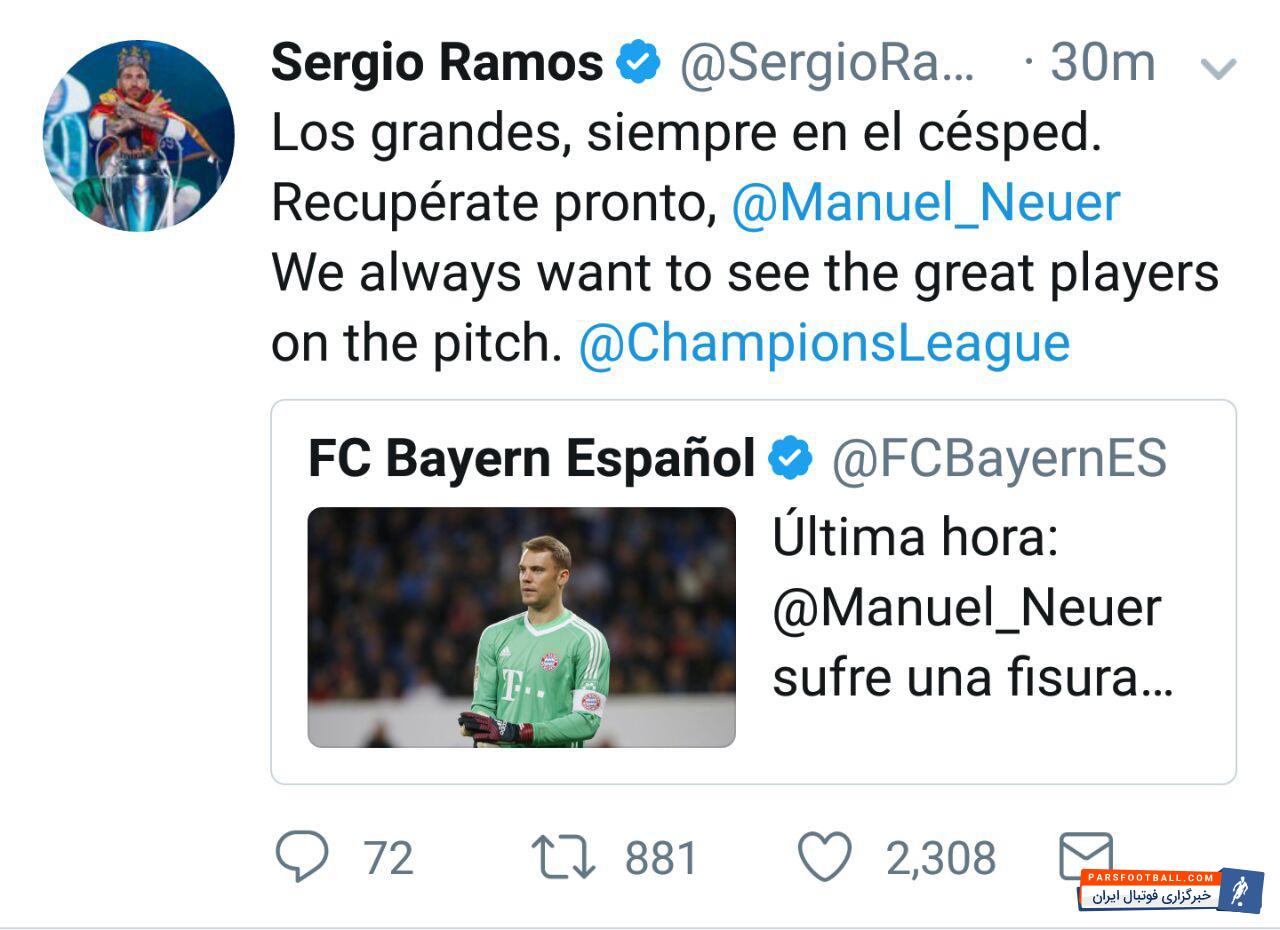Open the Sergio Ramos display name

(437, 63)
